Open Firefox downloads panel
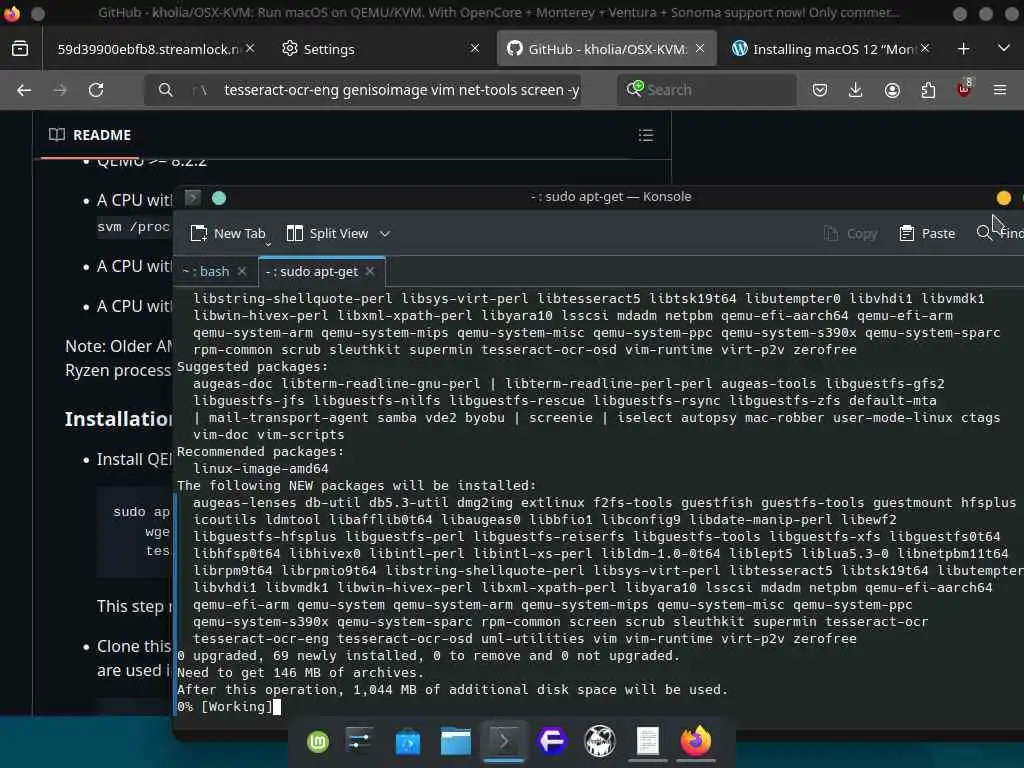The height and width of the screenshot is (768, 1024). pyautogui.click(x=856, y=90)
